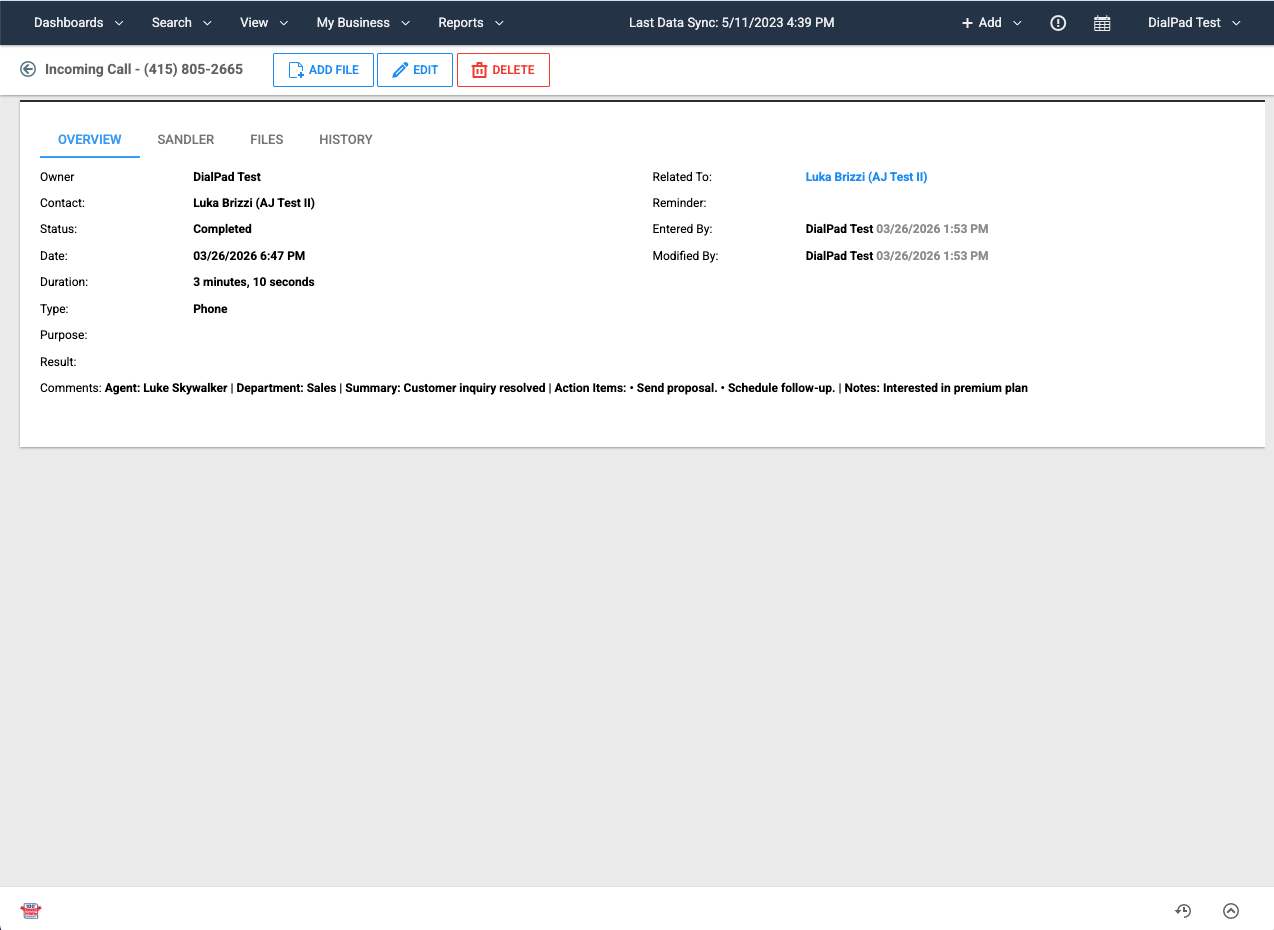Screen dimensions: 1274x930
Task: Click the Add File button
Action: coord(323,70)
